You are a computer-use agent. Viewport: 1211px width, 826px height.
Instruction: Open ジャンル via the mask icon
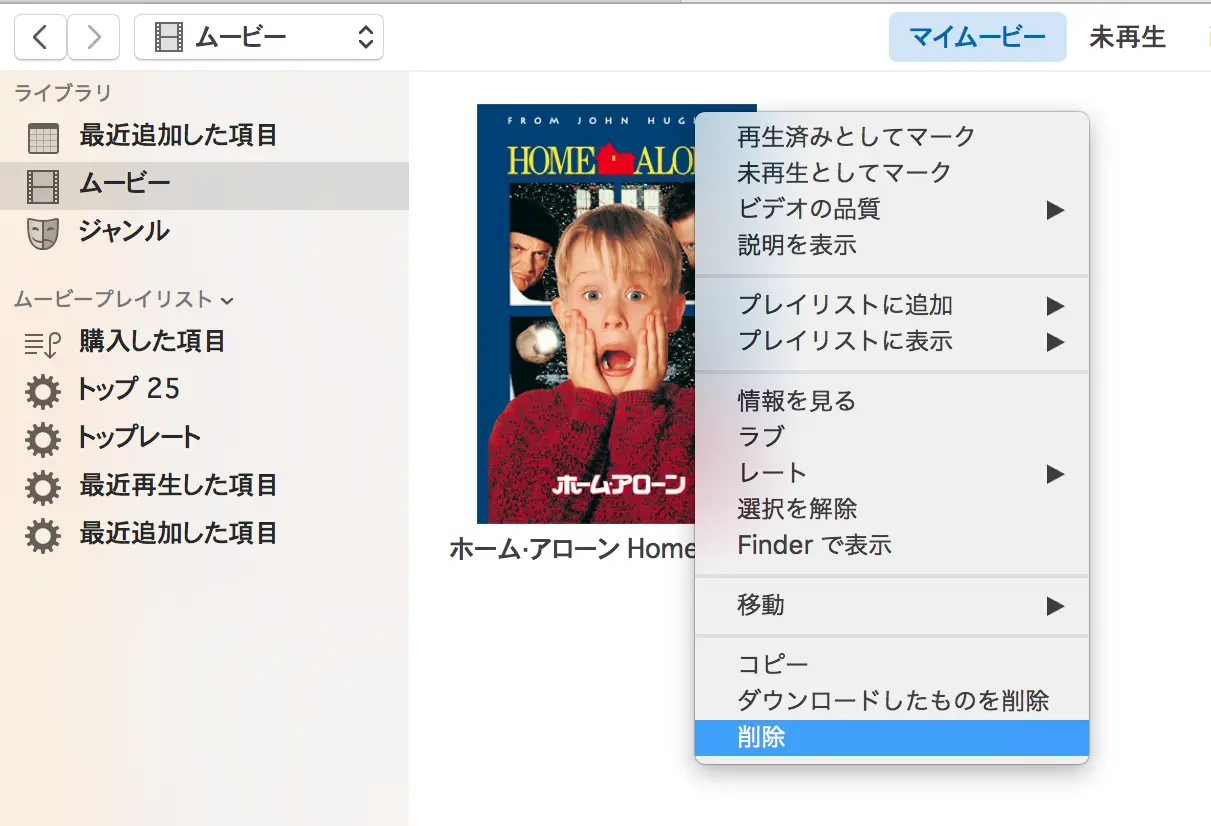click(x=43, y=233)
